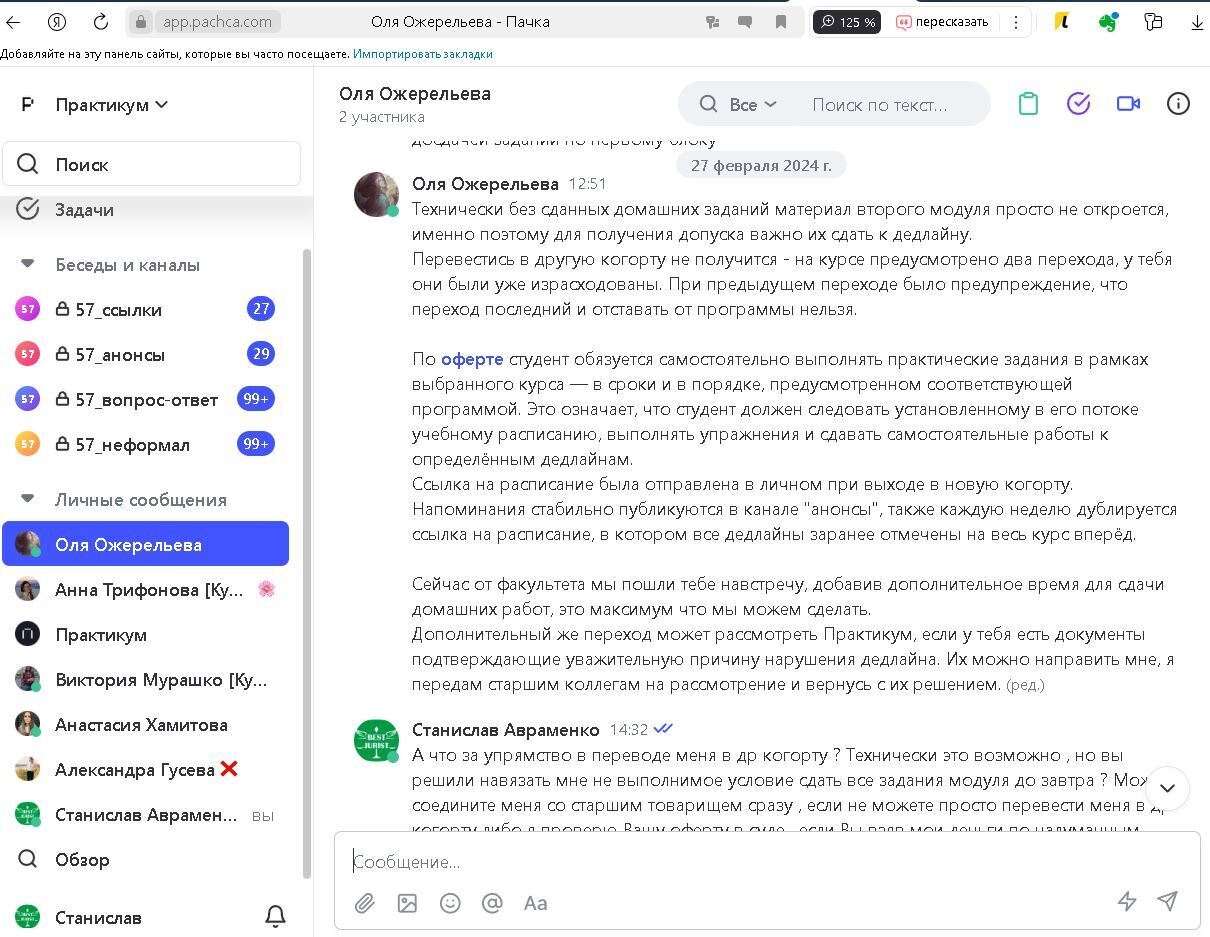Image resolution: width=1210 pixels, height=937 pixels.
Task: Open the Все search filter dropdown
Action: 753,104
